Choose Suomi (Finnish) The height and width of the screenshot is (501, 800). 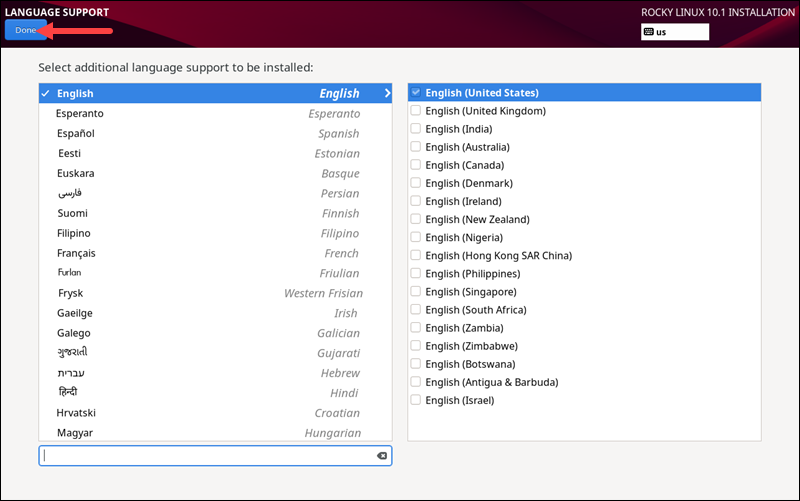[215, 213]
